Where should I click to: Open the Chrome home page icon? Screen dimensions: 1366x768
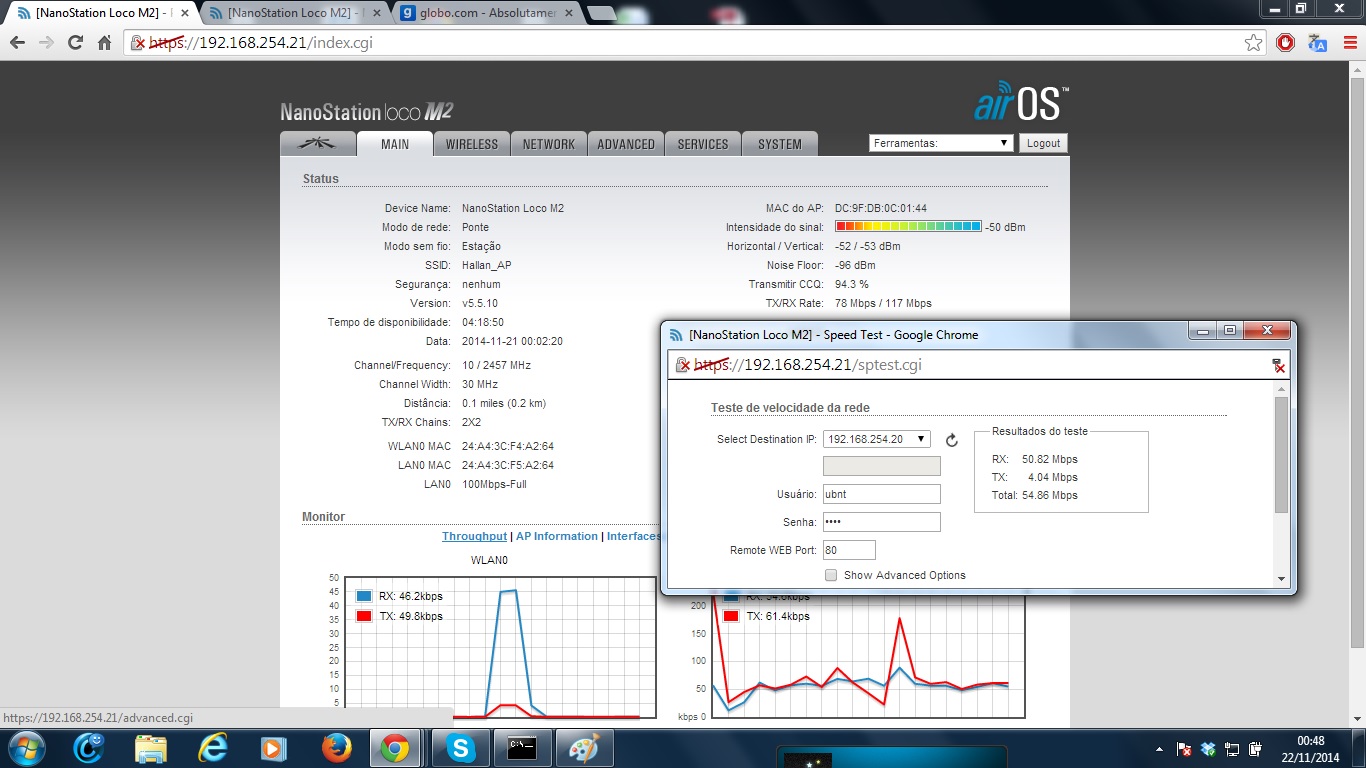pos(104,43)
